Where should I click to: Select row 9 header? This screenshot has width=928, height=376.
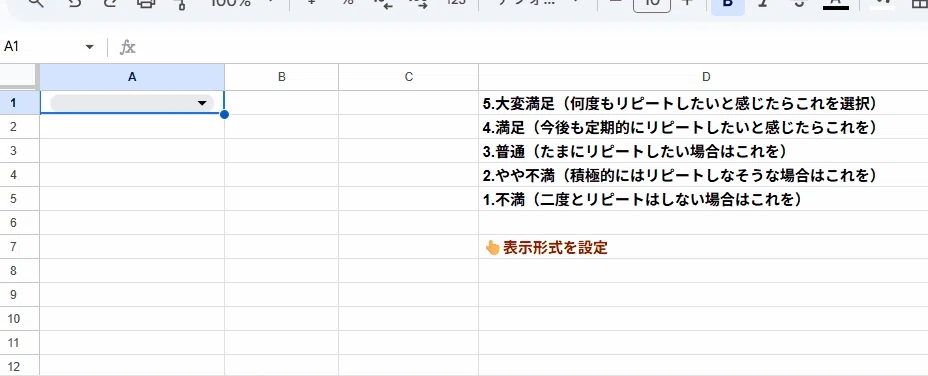(20, 295)
